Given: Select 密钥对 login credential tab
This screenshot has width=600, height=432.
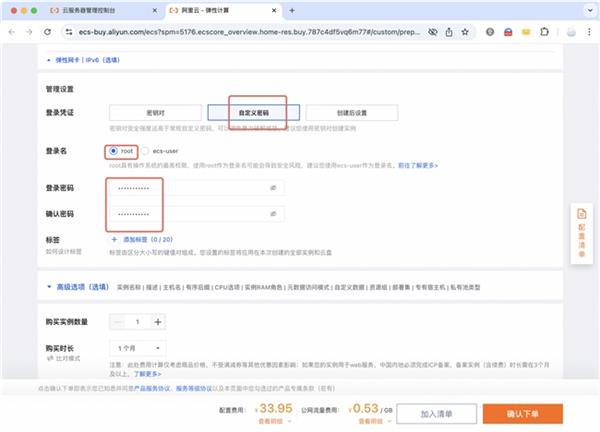Looking at the screenshot, I should click(154, 113).
